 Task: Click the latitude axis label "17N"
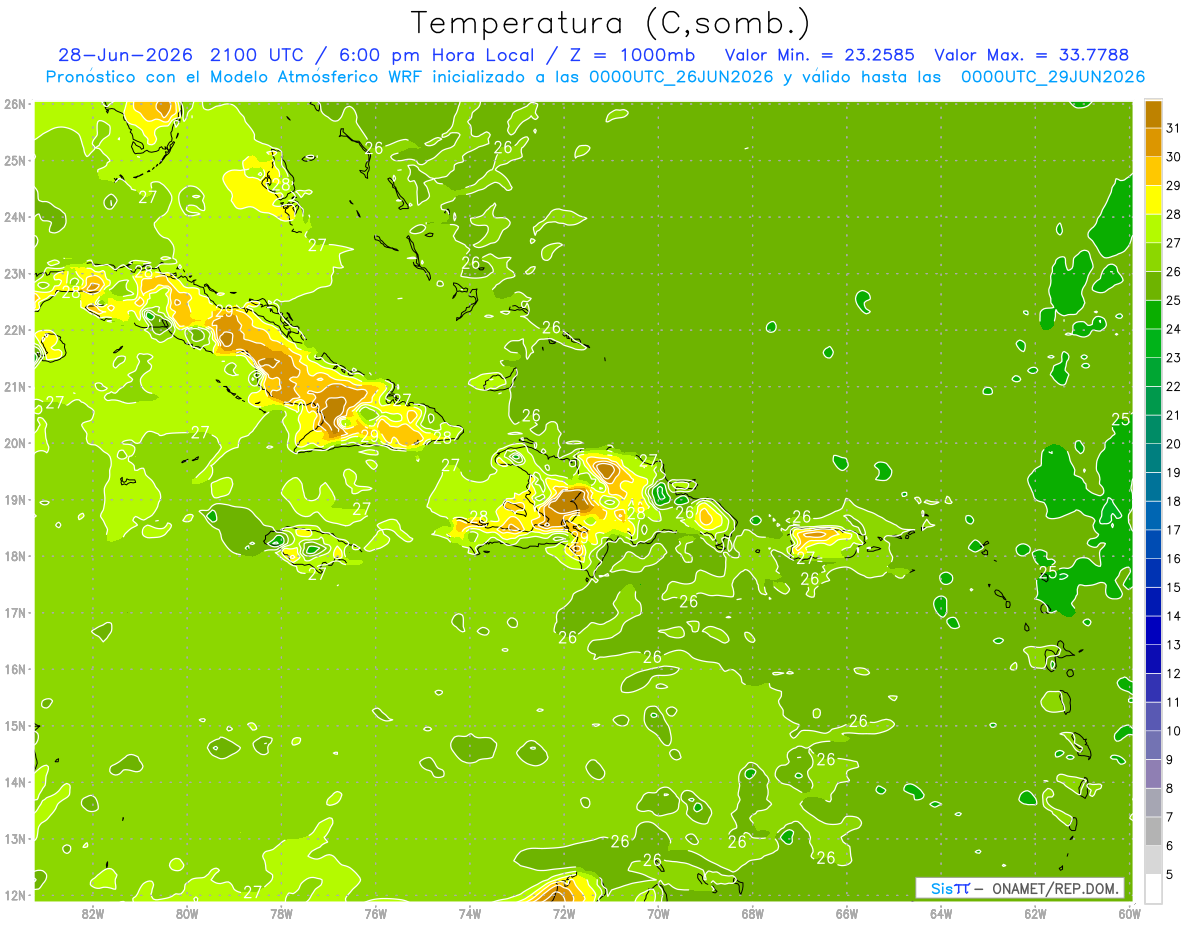pos(15,612)
